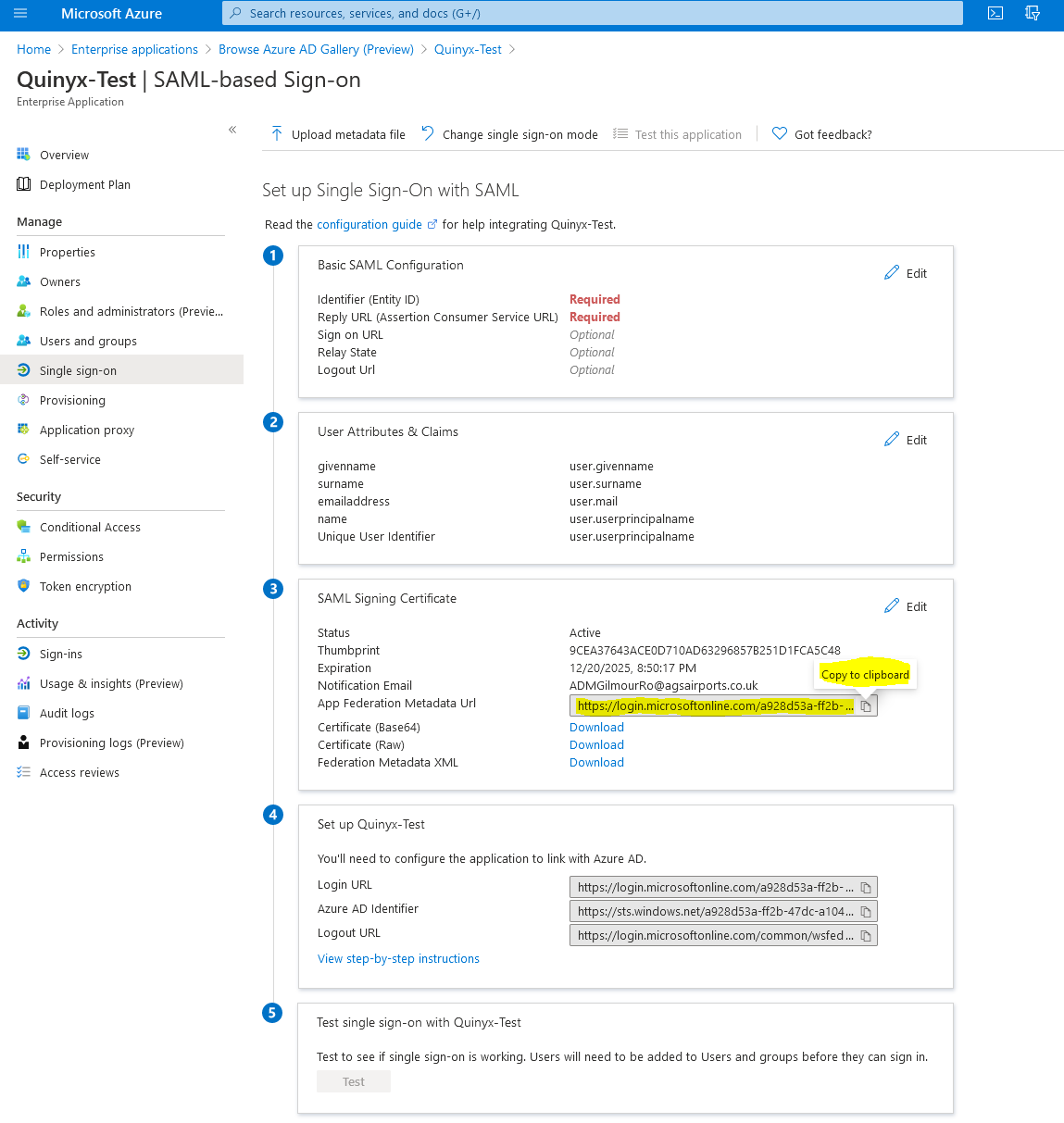Click the pencil icon for SAML Signing Certificate
The image size is (1064, 1123).
892,605
